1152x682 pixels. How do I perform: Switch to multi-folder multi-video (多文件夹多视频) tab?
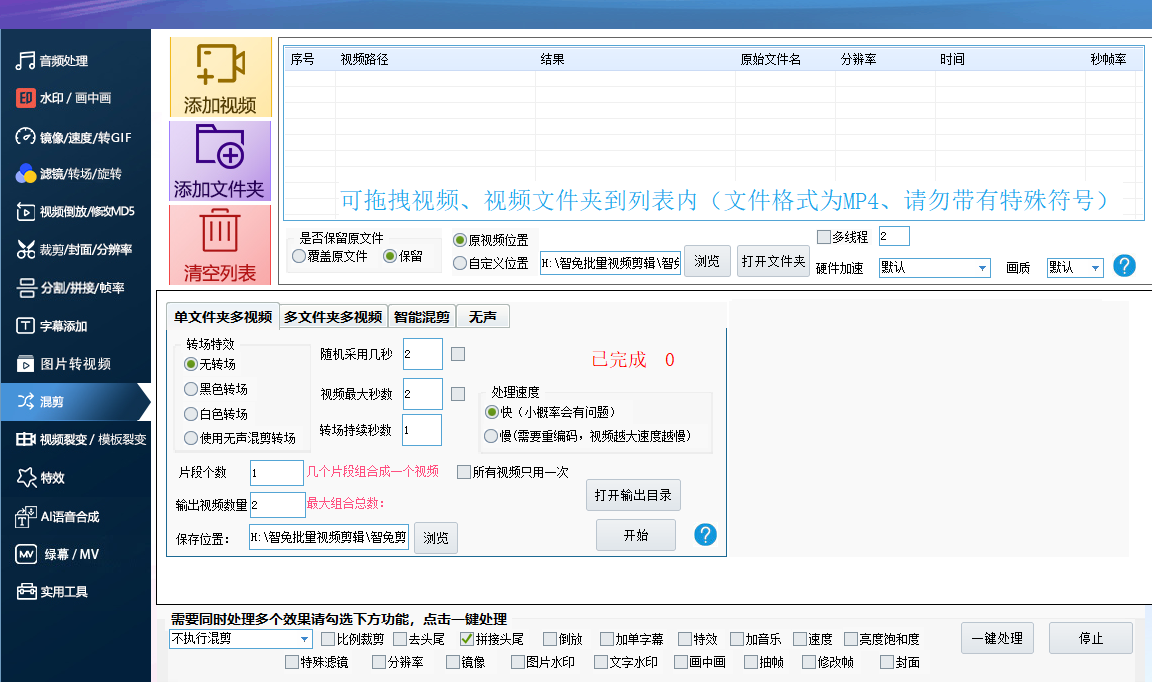[x=332, y=317]
